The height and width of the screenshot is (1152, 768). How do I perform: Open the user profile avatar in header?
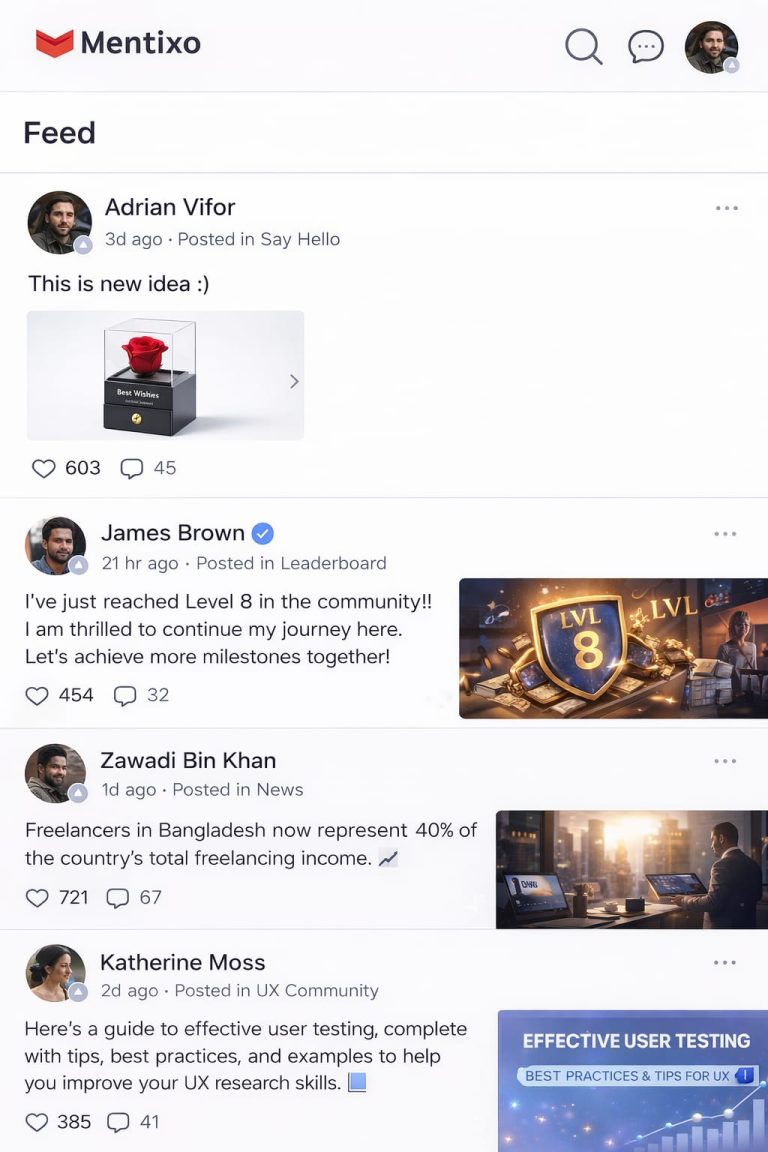(x=711, y=47)
